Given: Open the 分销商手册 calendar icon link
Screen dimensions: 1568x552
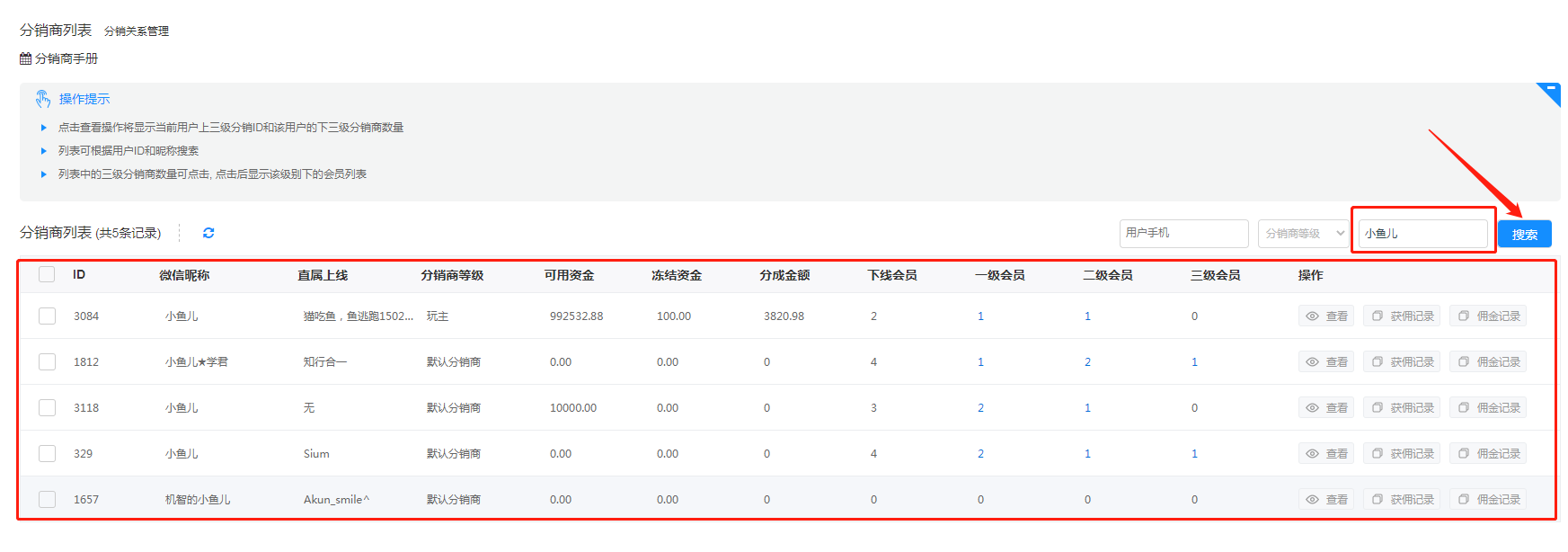Looking at the screenshot, I should [x=26, y=58].
